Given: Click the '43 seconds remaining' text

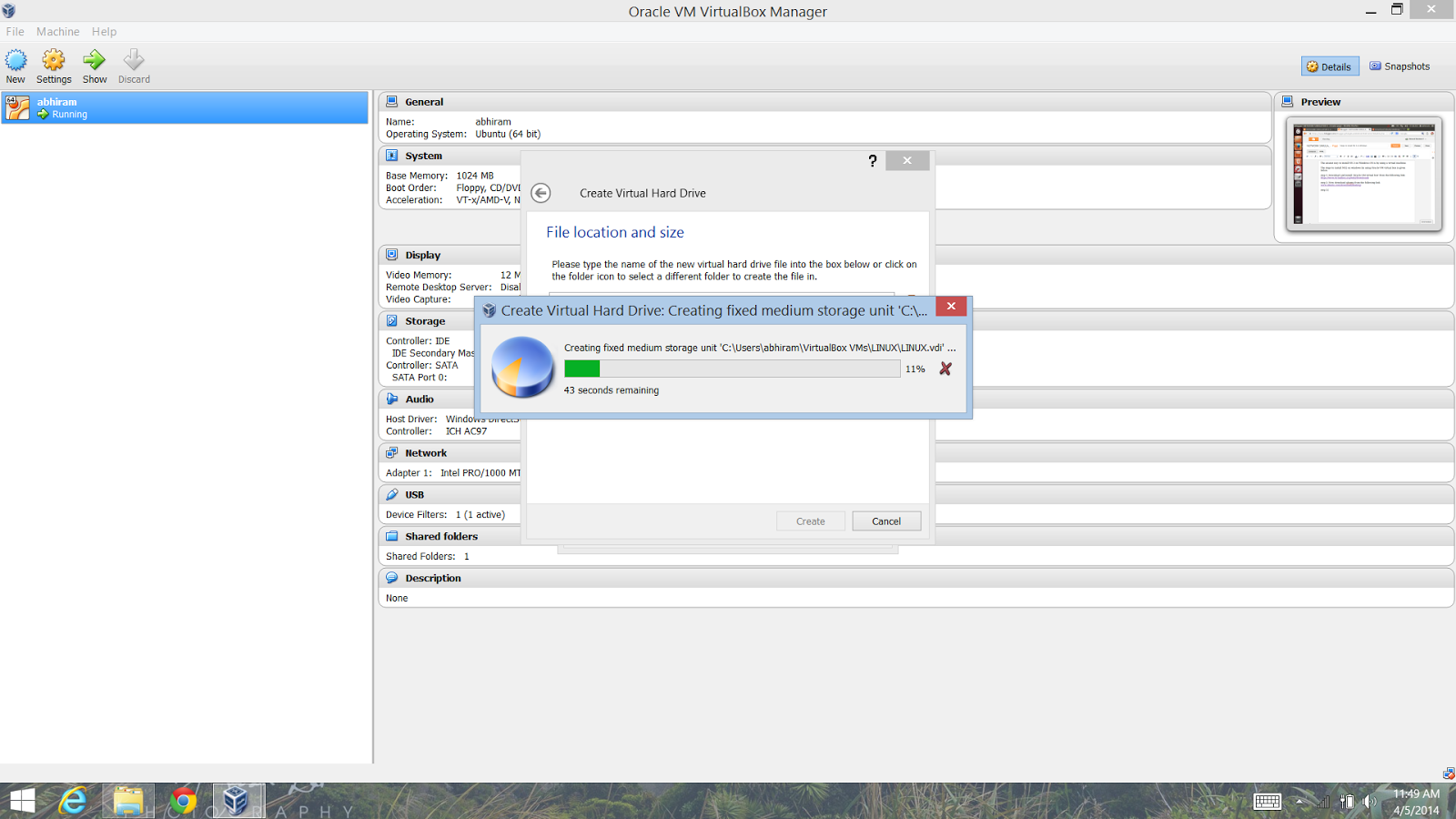Looking at the screenshot, I should pos(612,390).
